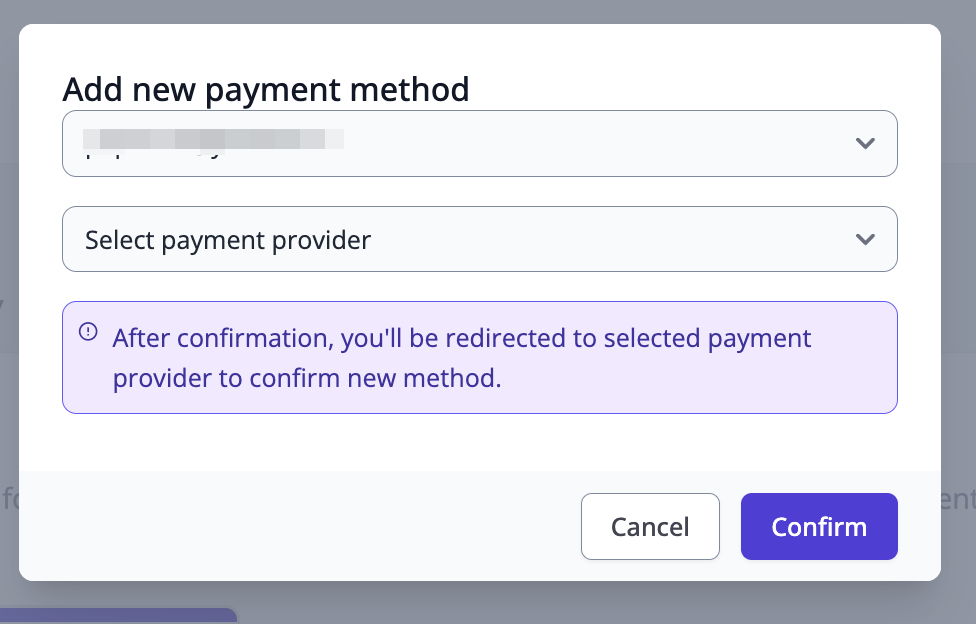
Task: Click the info circle icon in notice
Action: click(88, 333)
